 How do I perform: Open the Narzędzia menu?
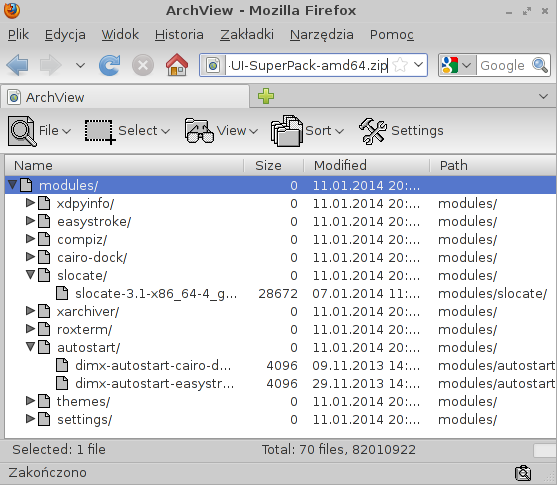click(321, 35)
